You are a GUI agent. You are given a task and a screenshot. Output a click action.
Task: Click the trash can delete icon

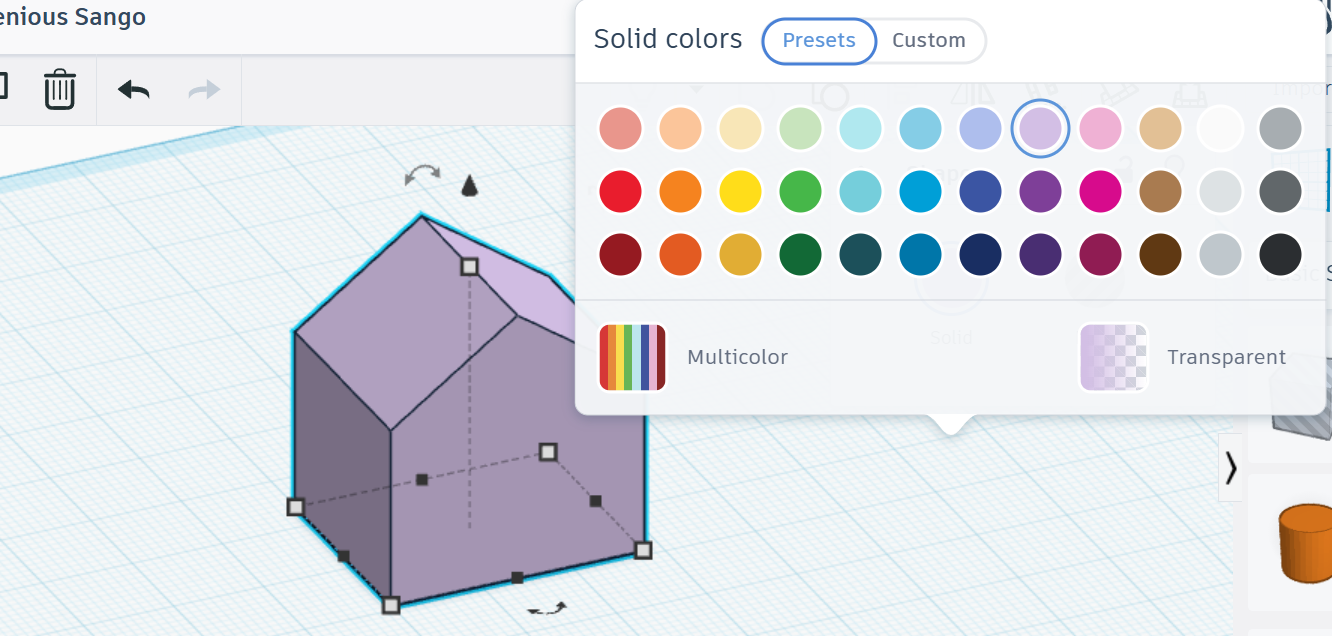click(x=59, y=89)
